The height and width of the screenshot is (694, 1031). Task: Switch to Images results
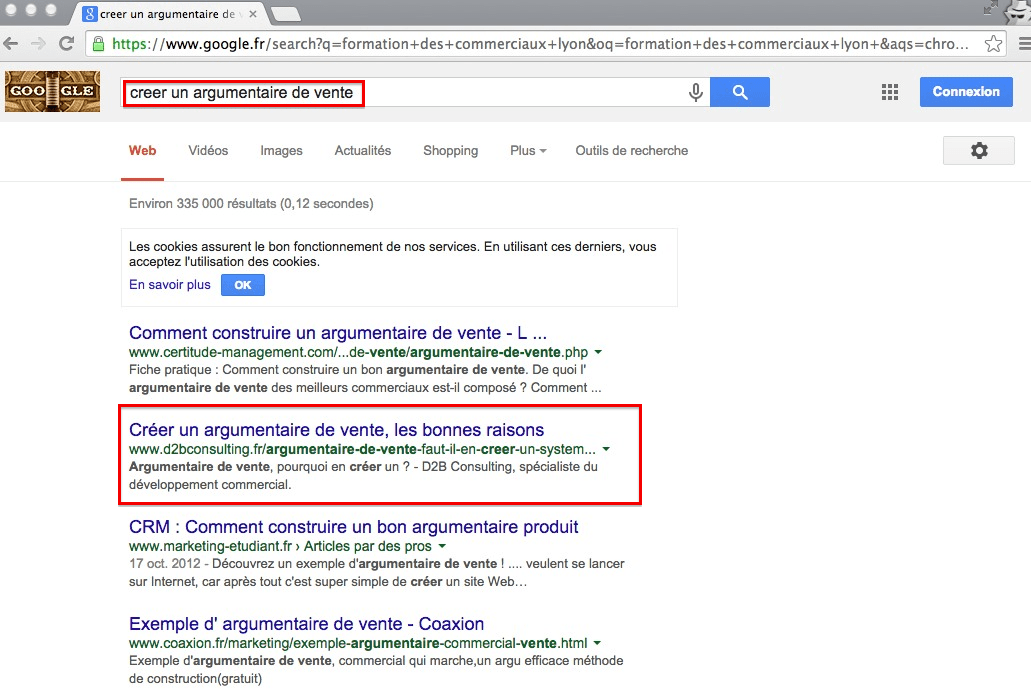[281, 151]
